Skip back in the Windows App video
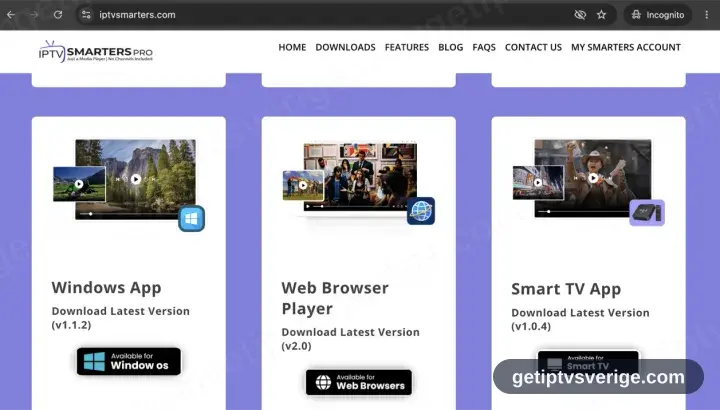This screenshot has width=720, height=410. [118, 180]
